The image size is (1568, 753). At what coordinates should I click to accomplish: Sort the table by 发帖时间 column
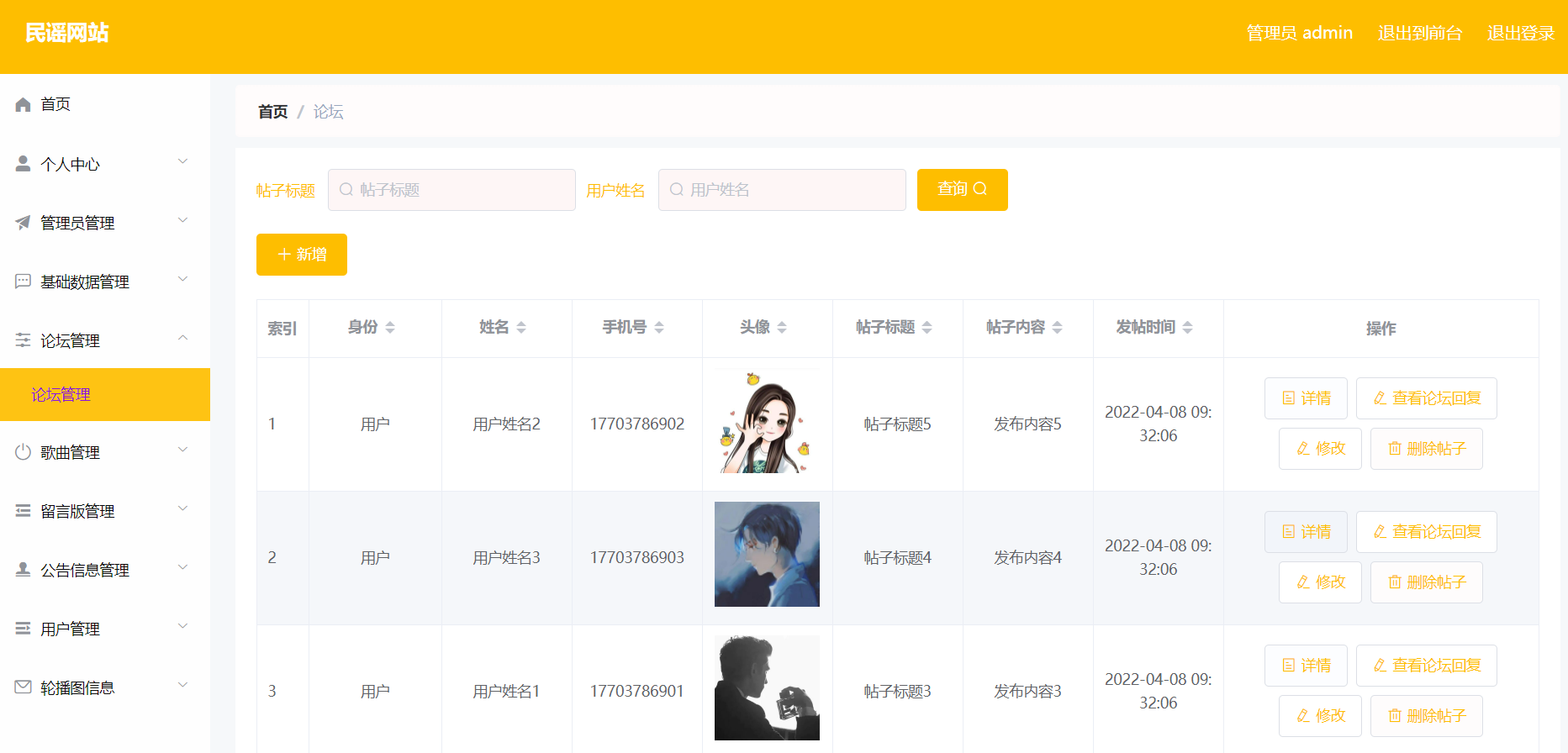(x=1187, y=328)
